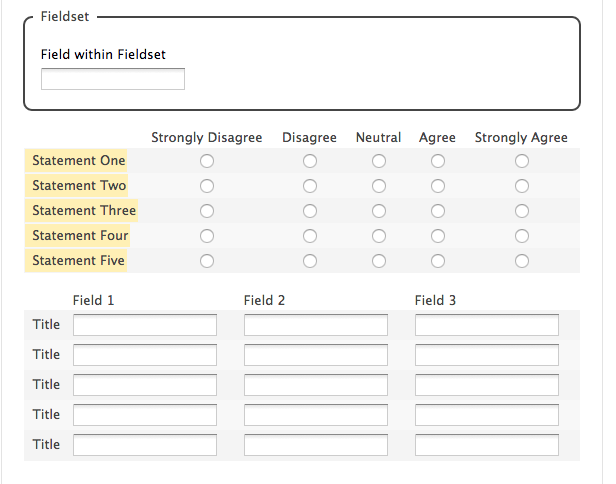Mark Neutral for Statement Five
The width and height of the screenshot is (616, 484).
[x=379, y=261]
